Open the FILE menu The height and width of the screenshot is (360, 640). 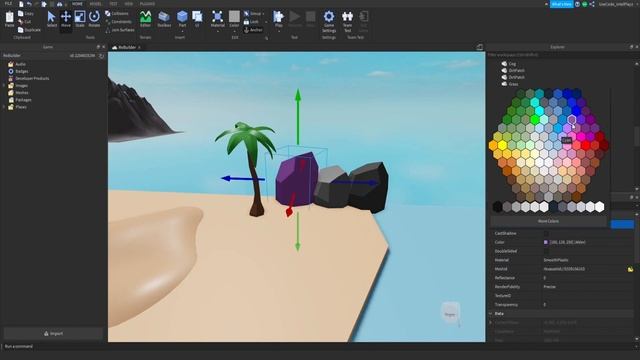(8, 4)
